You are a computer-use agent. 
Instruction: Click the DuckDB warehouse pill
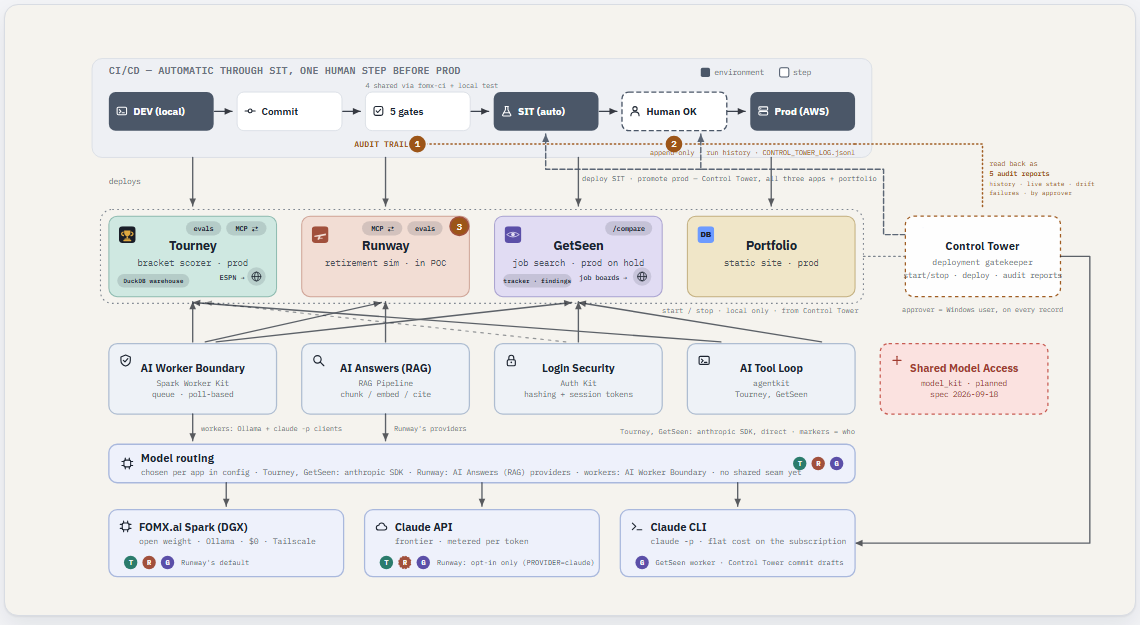coord(153,281)
